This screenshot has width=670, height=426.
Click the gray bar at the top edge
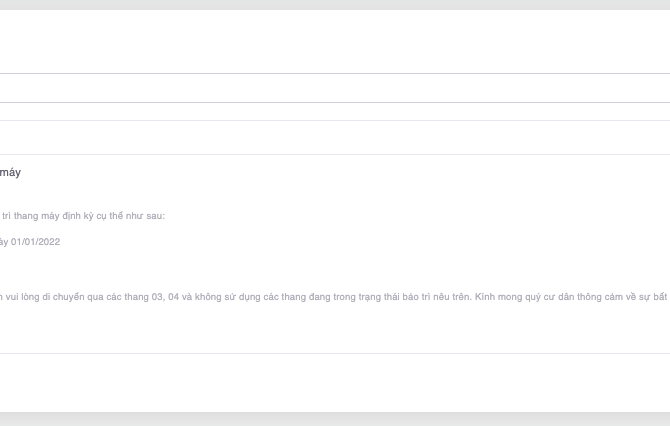coord(335,4)
